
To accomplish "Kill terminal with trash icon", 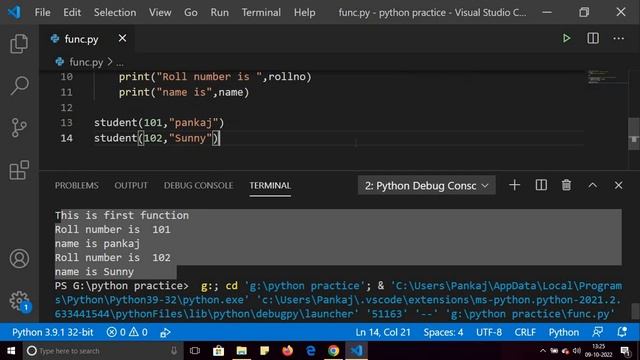I will coord(566,185).
